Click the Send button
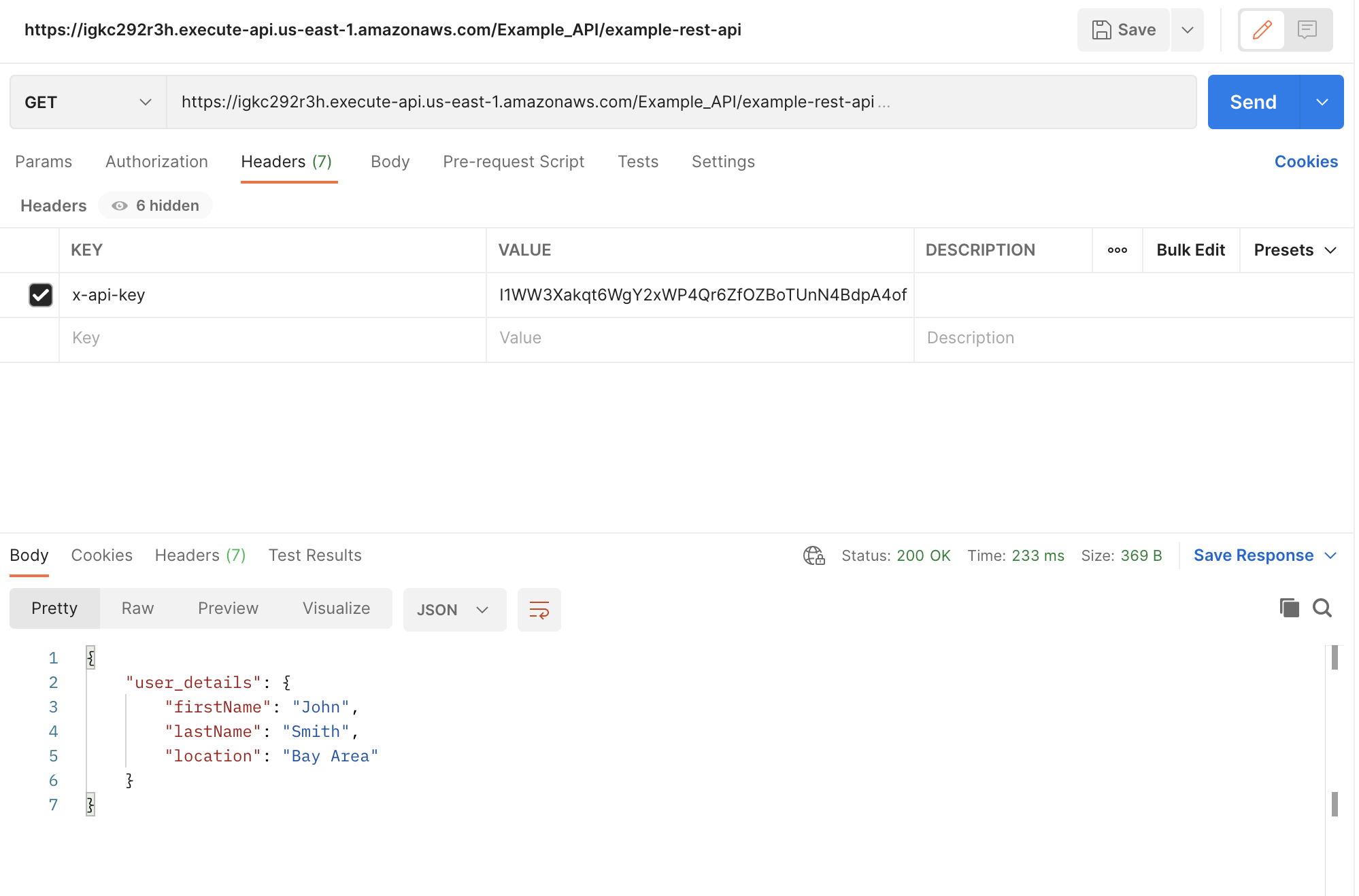This screenshot has height=896, width=1359. [1253, 101]
